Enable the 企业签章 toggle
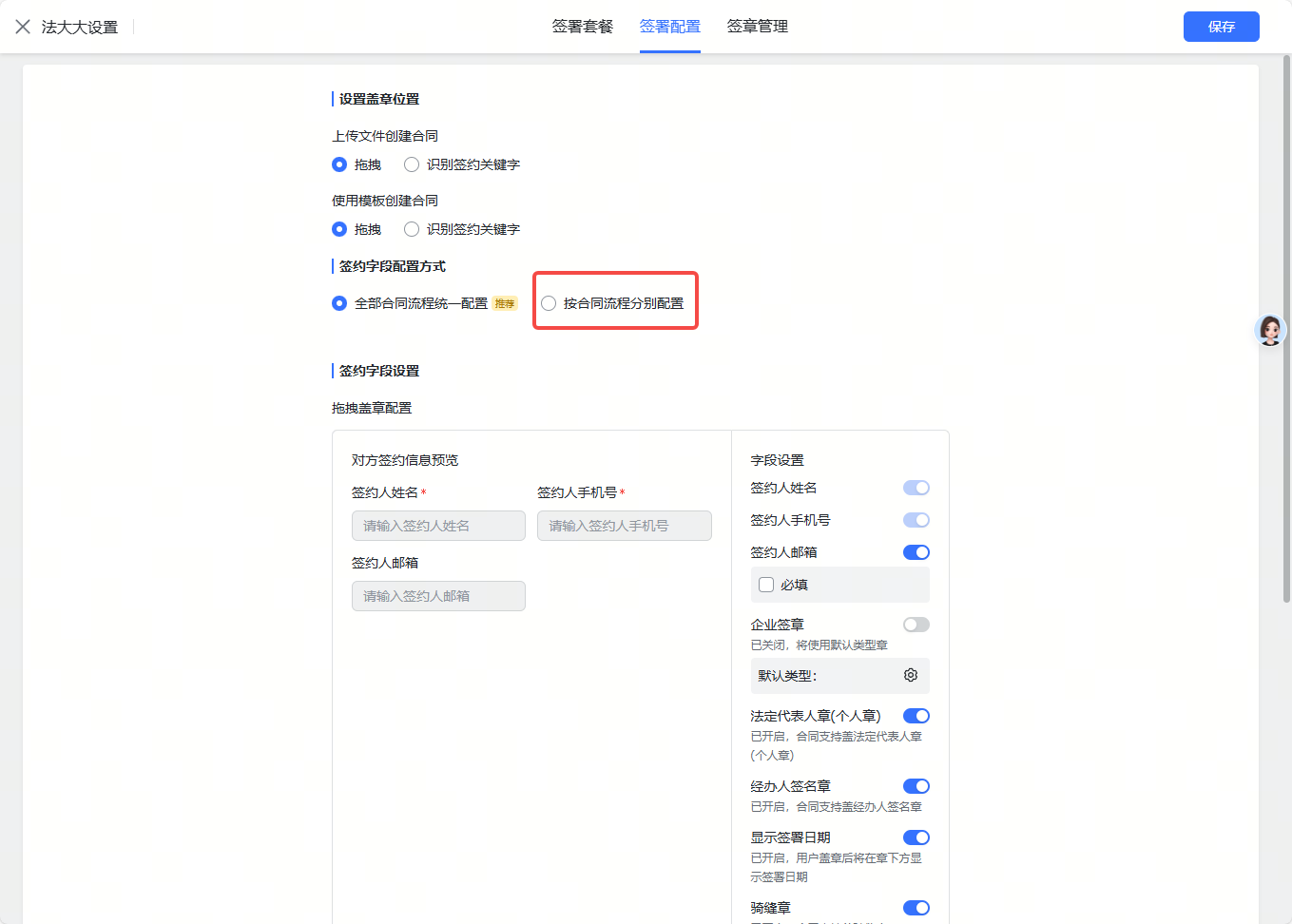Screen dimensions: 1292x924 coord(916,624)
